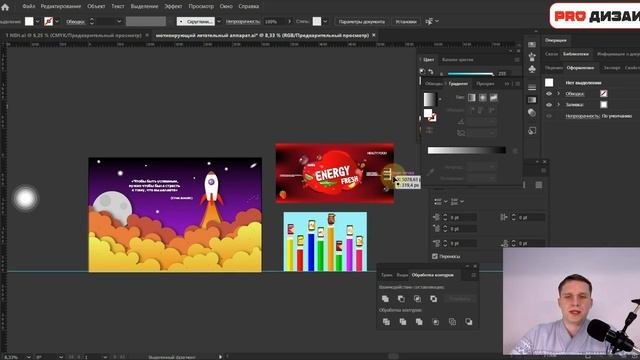The height and width of the screenshot is (360, 640).
Task: Click the Unite shape mode icon in Pathfinder
Action: point(385,299)
